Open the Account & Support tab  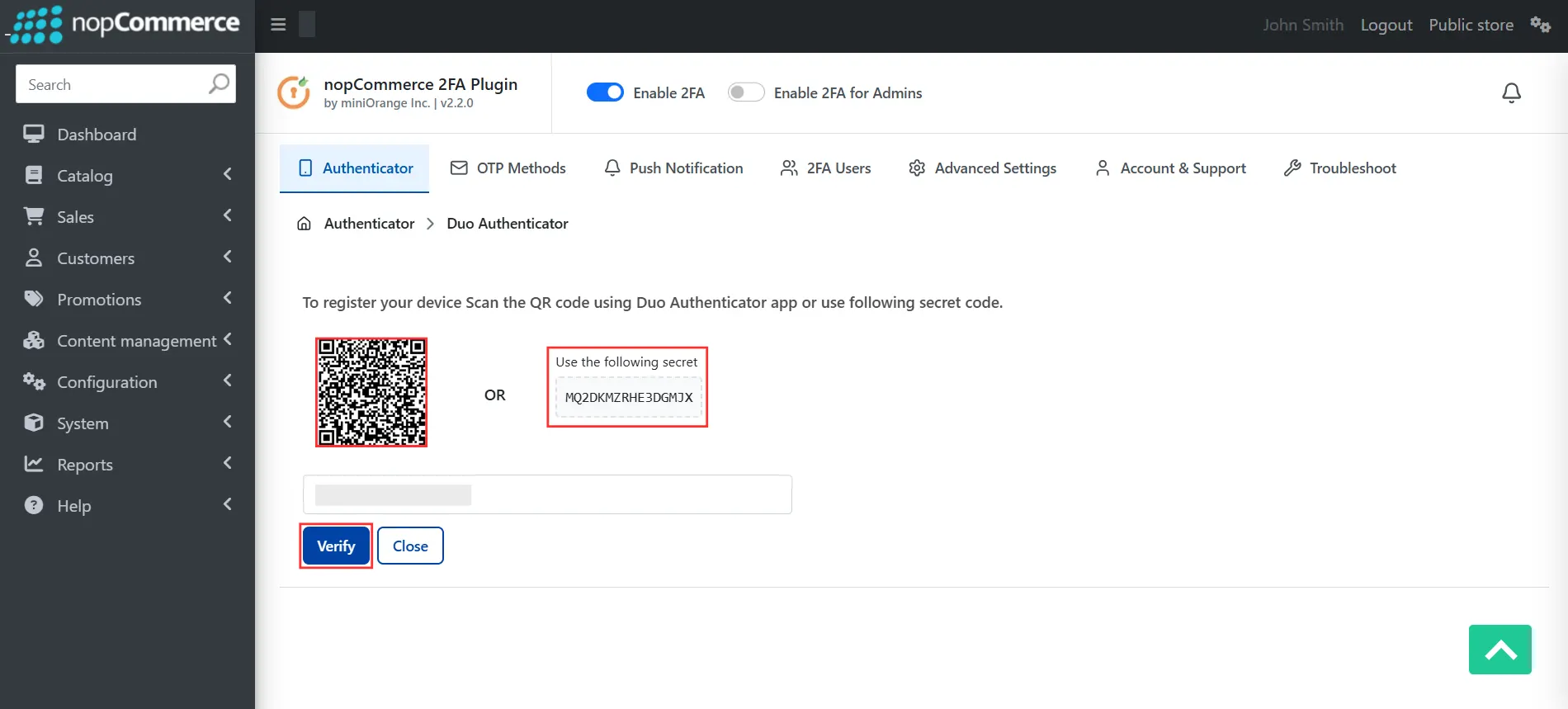tap(1170, 168)
